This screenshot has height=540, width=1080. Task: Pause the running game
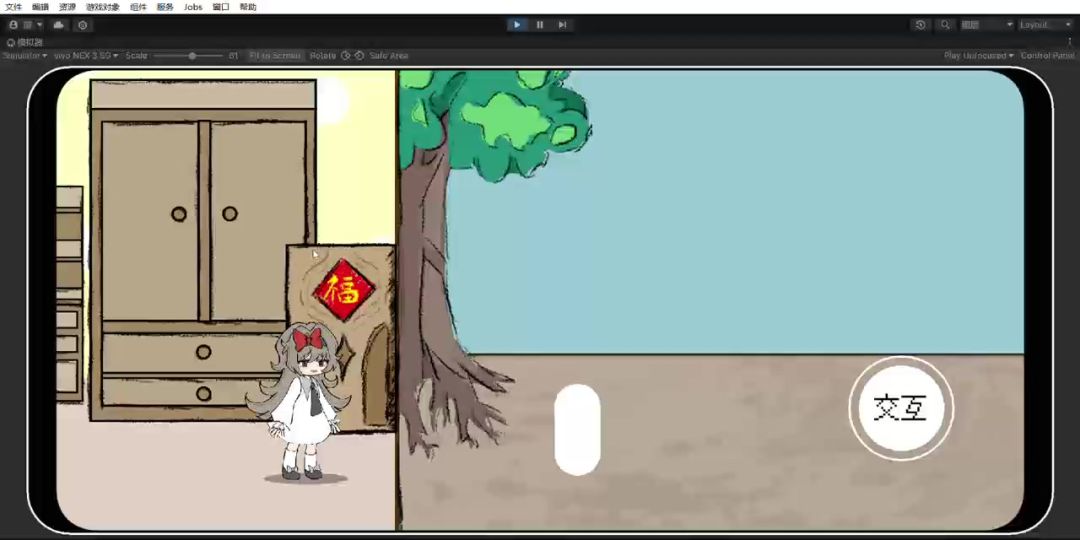(x=540, y=25)
